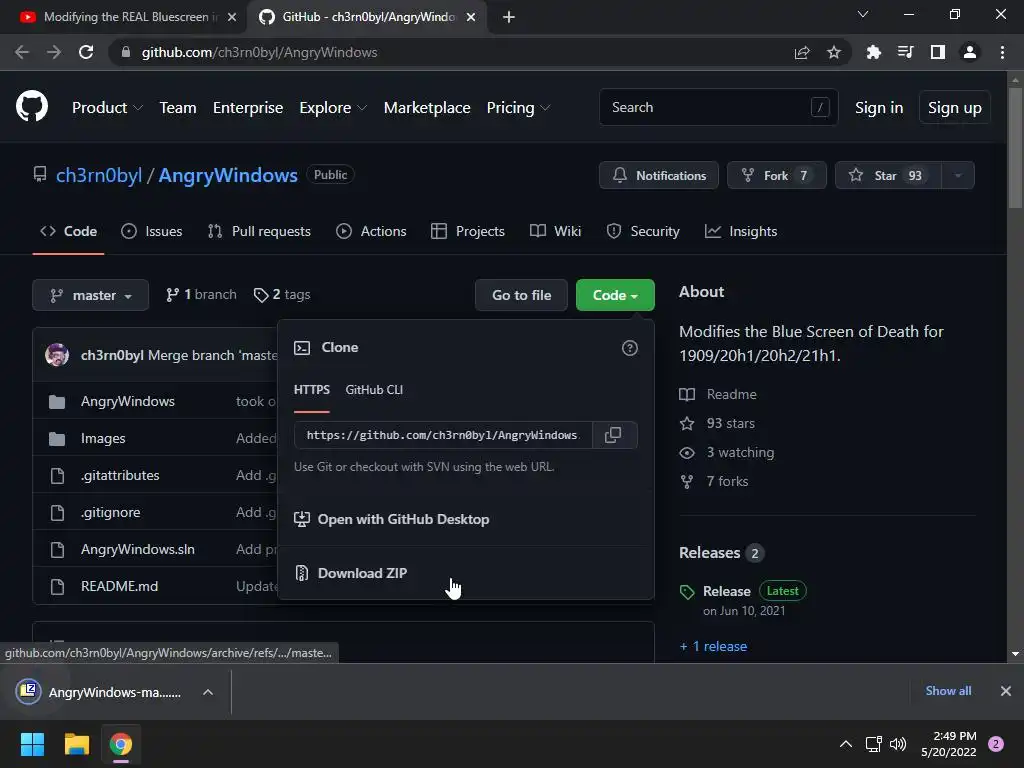This screenshot has width=1024, height=768.
Task: Open a new browser tab
Action: [509, 17]
